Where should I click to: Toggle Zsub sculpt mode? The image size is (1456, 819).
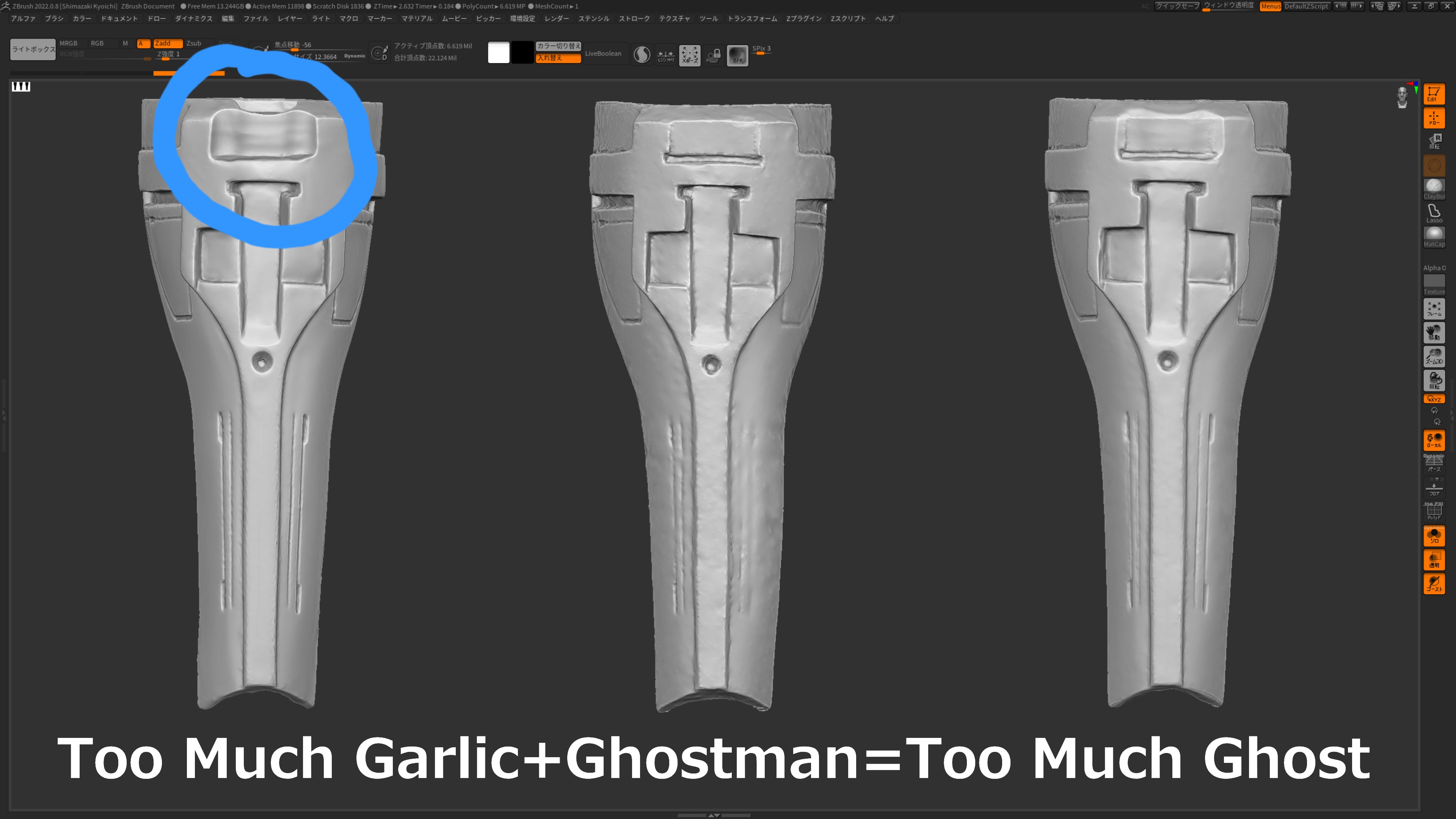pyautogui.click(x=199, y=44)
